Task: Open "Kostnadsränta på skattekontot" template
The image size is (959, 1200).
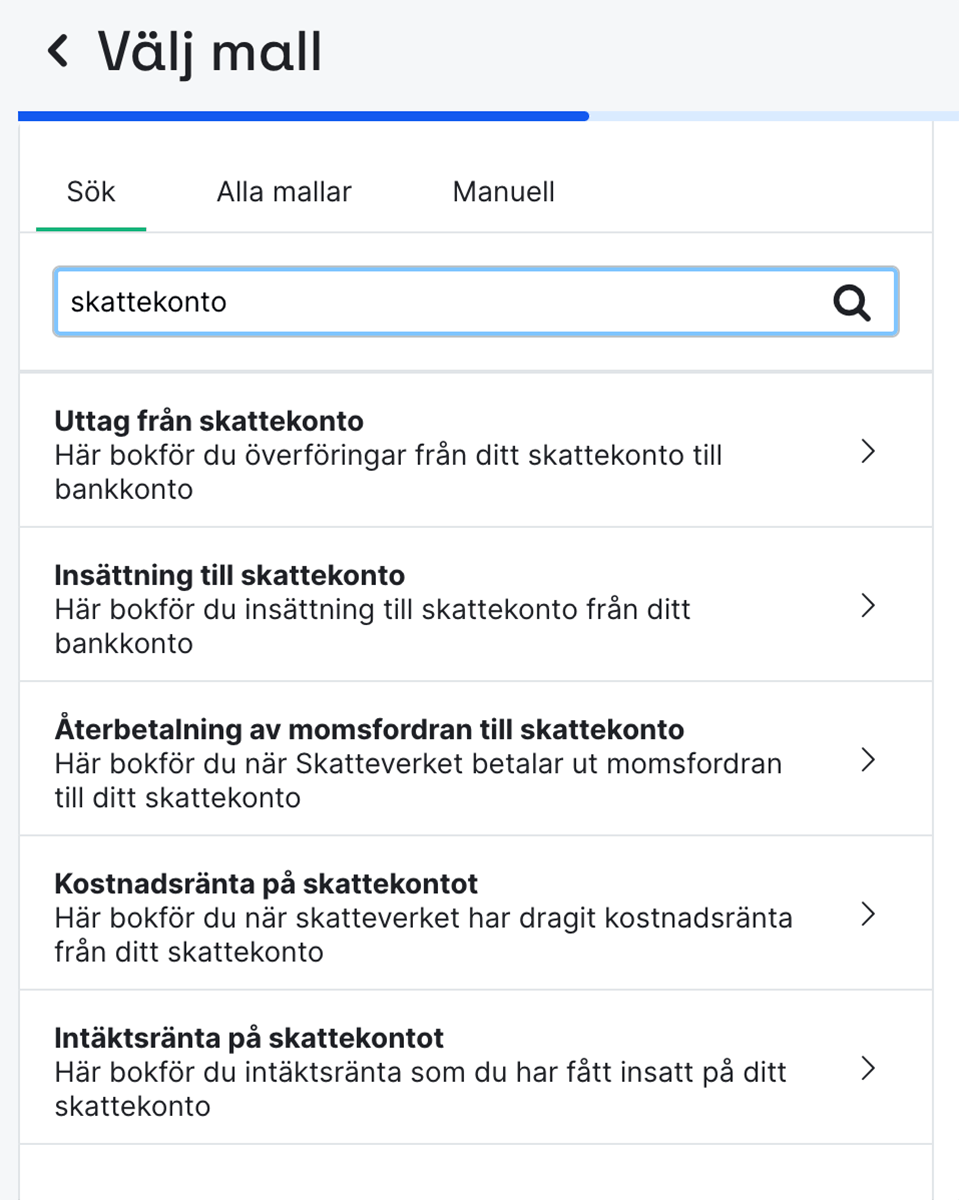Action: pos(400,914)
